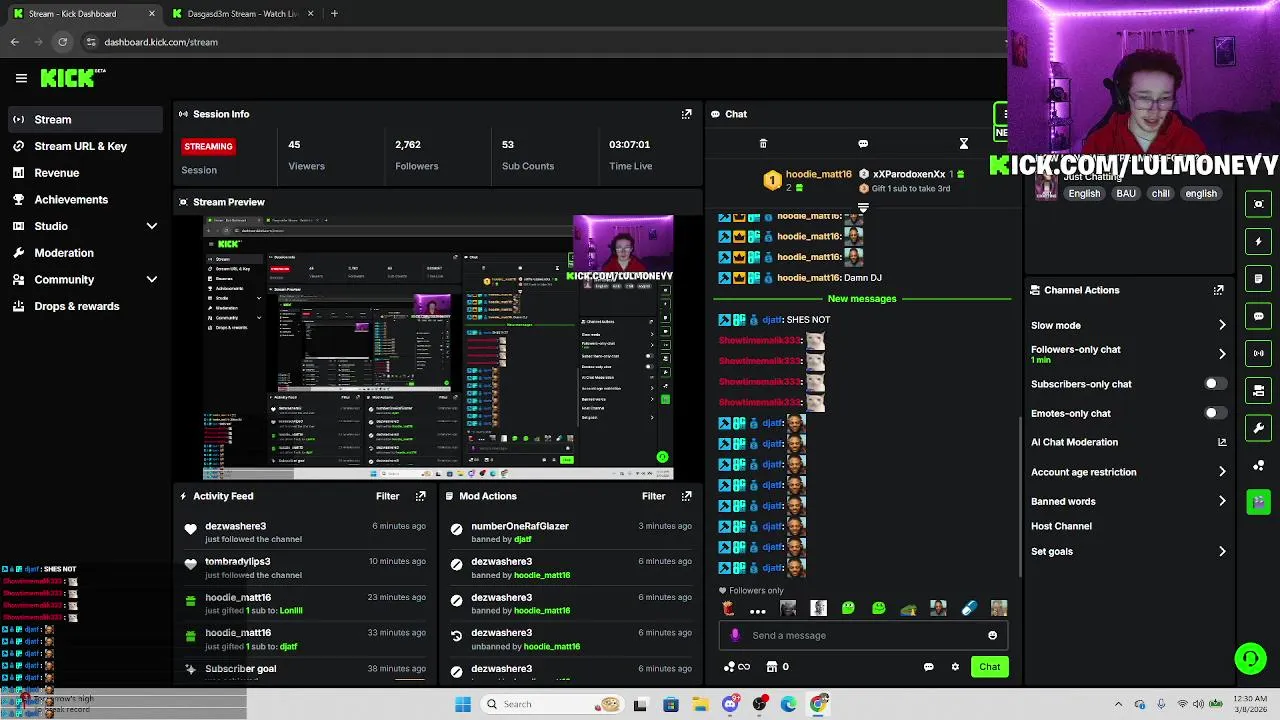Click the chill stream tag
This screenshot has height=720, width=1280.
tap(1160, 194)
